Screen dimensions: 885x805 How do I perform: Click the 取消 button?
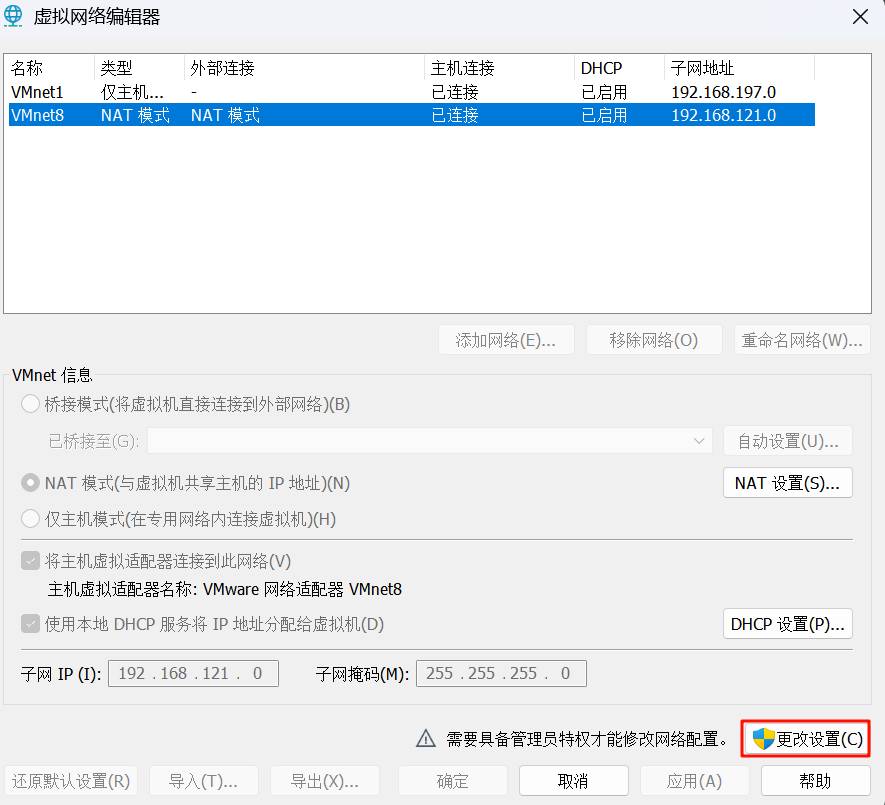(x=573, y=781)
